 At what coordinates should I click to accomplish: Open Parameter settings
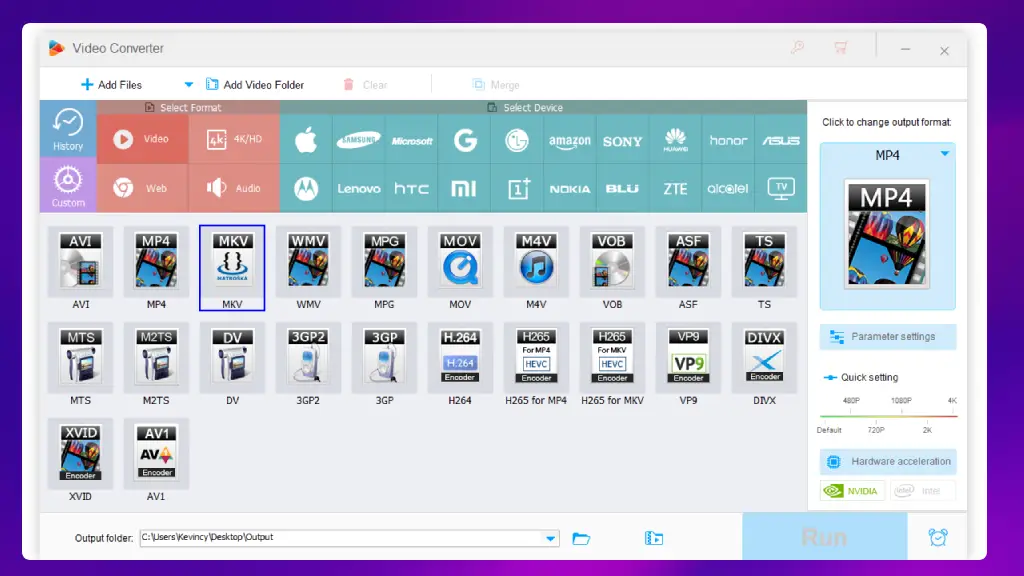click(x=888, y=336)
